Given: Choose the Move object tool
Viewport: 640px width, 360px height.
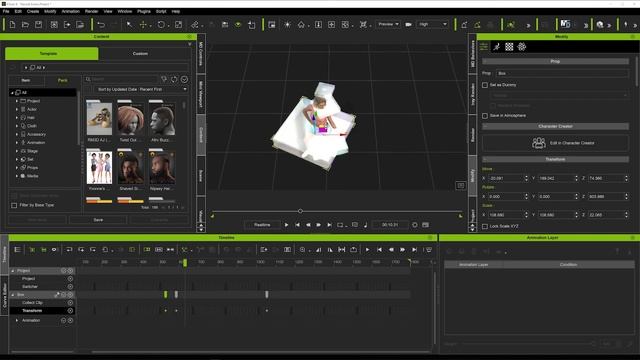Looking at the screenshot, I should coord(143,24).
